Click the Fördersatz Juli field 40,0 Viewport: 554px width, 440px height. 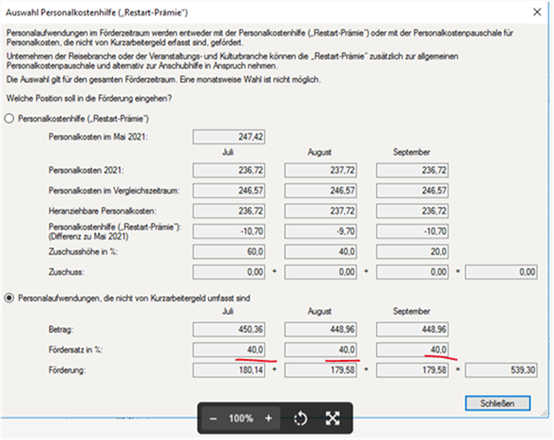[229, 350]
